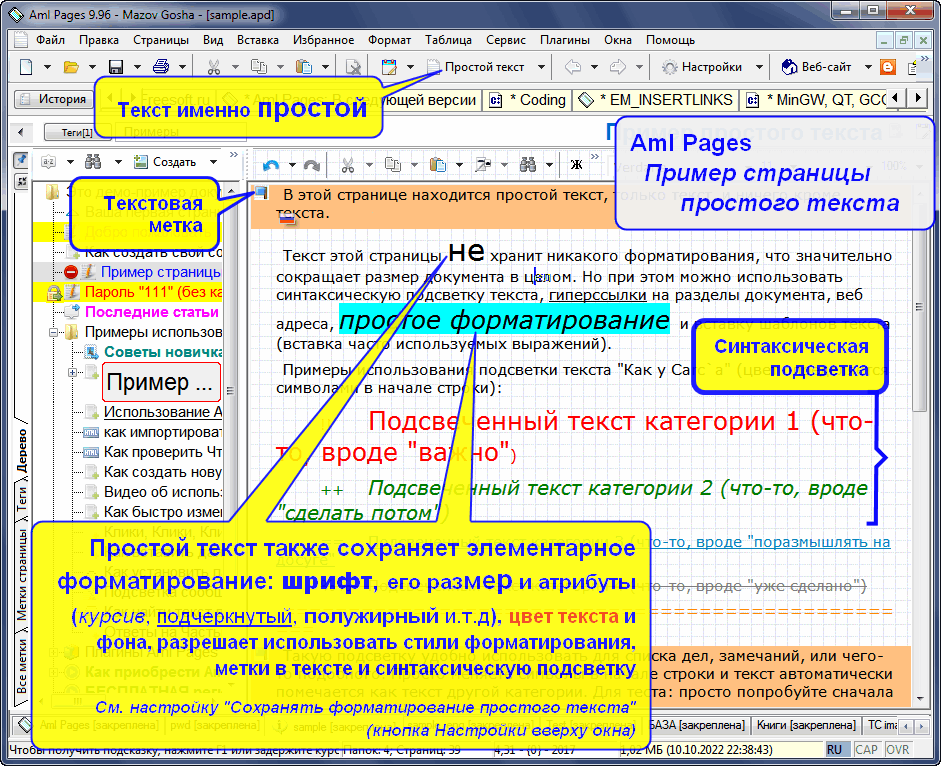This screenshot has height=766, width=941.
Task: Open the Вставка menu
Action: click(257, 40)
